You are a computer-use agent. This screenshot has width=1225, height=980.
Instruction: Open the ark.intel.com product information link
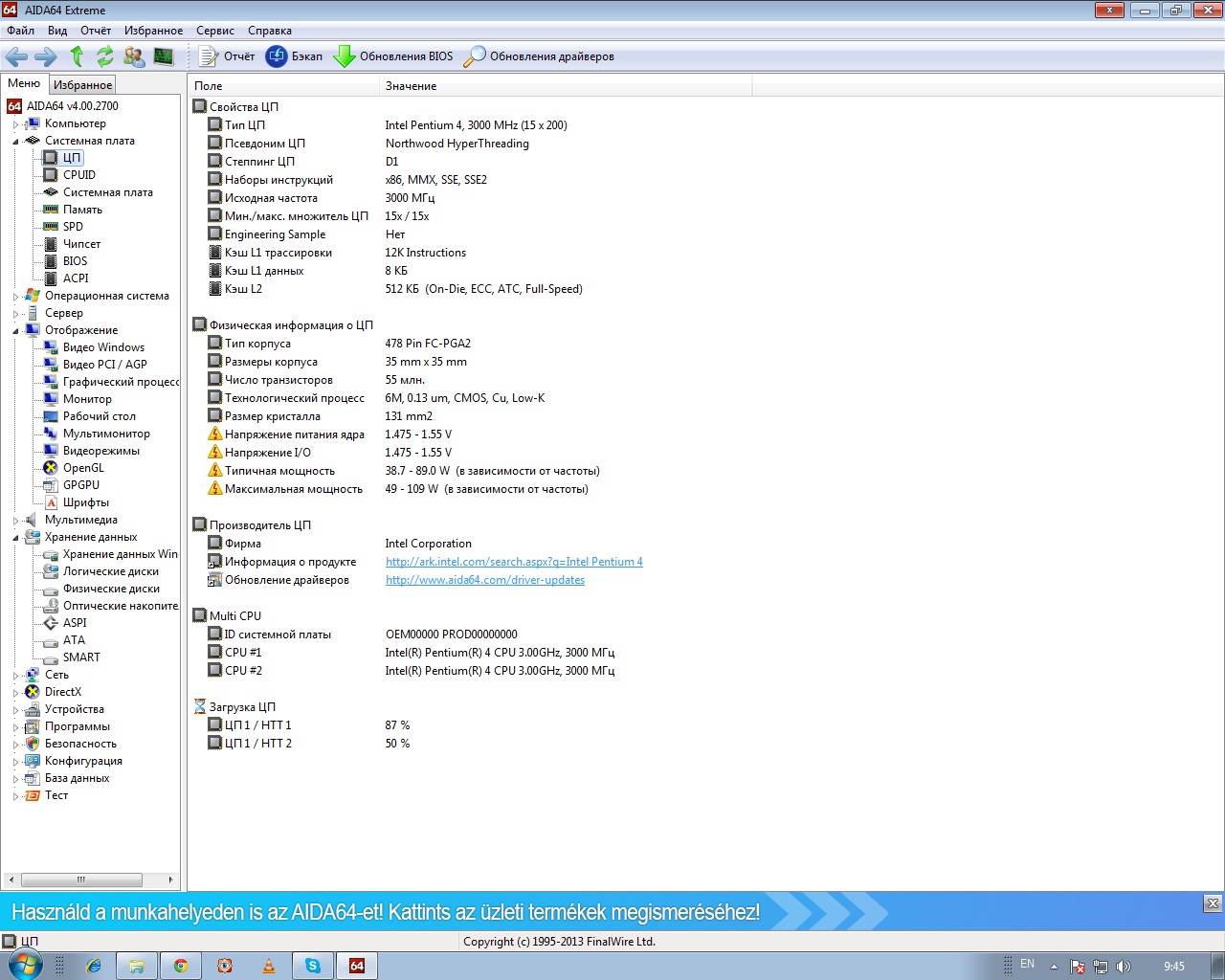point(514,562)
